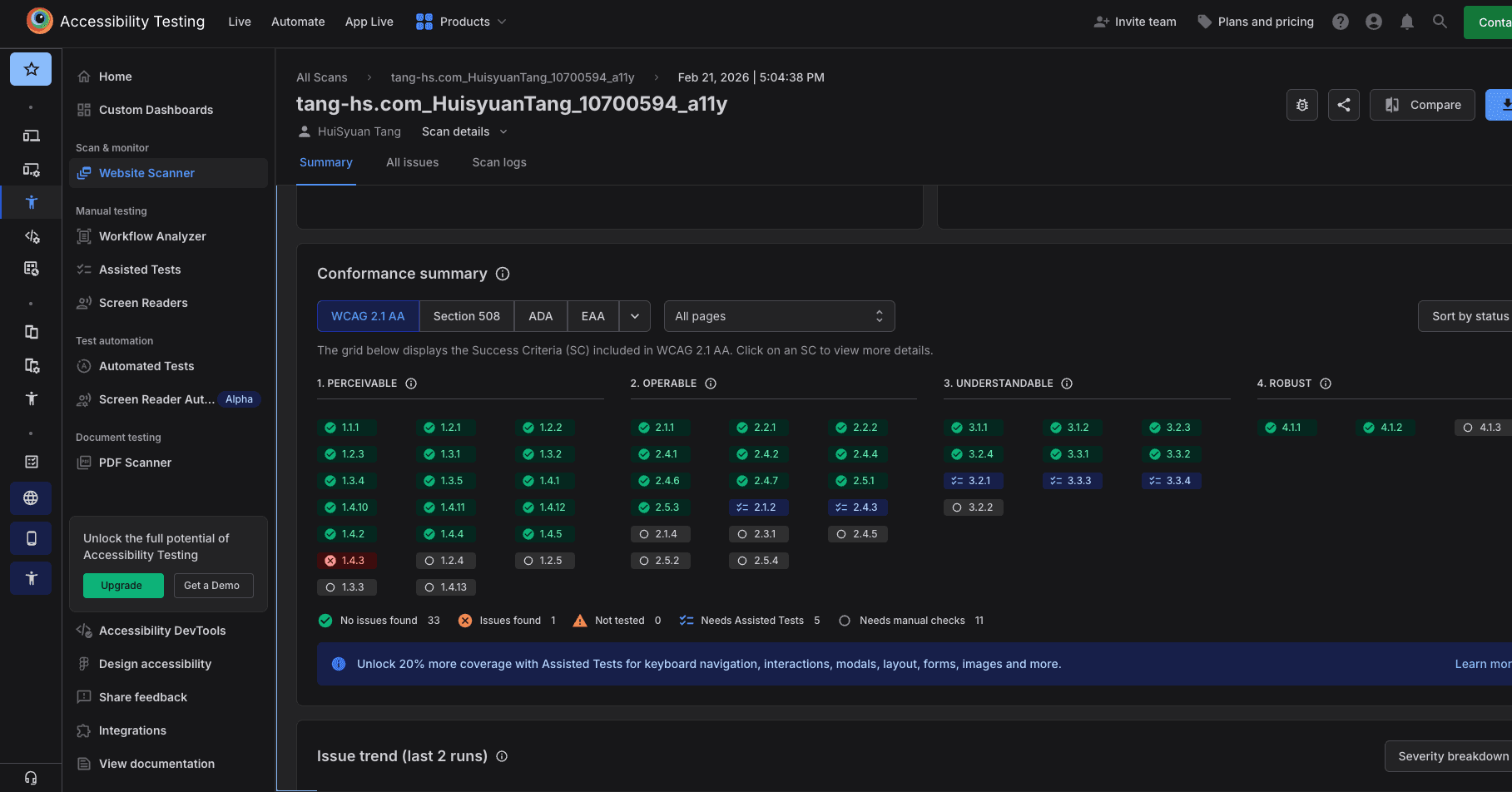Click the Conformance summary info icon
Screen dimensions: 1512x792
tap(503, 274)
